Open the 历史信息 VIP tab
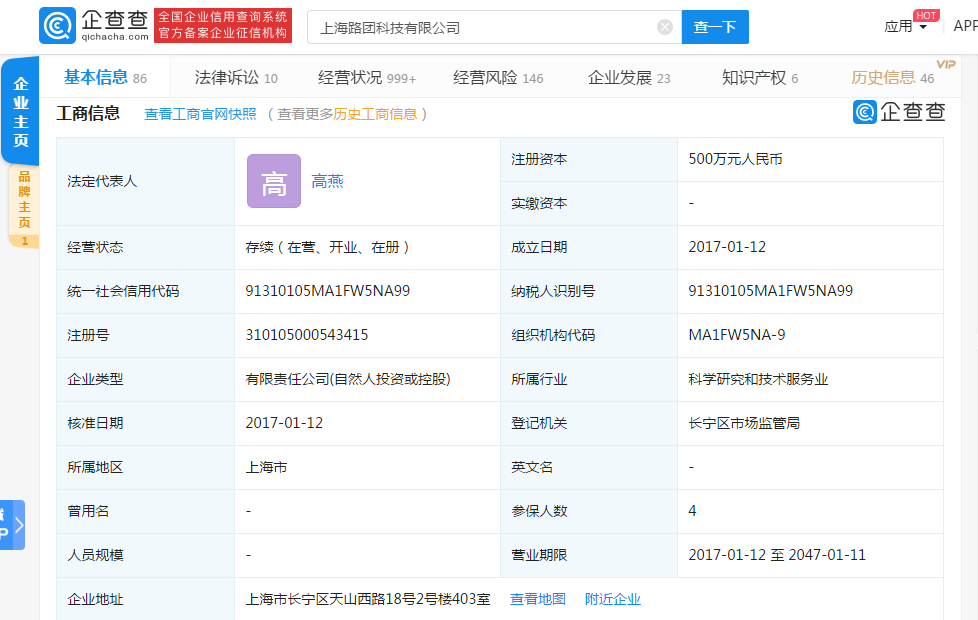Viewport: 978px width, 620px height. pyautogui.click(x=893, y=77)
